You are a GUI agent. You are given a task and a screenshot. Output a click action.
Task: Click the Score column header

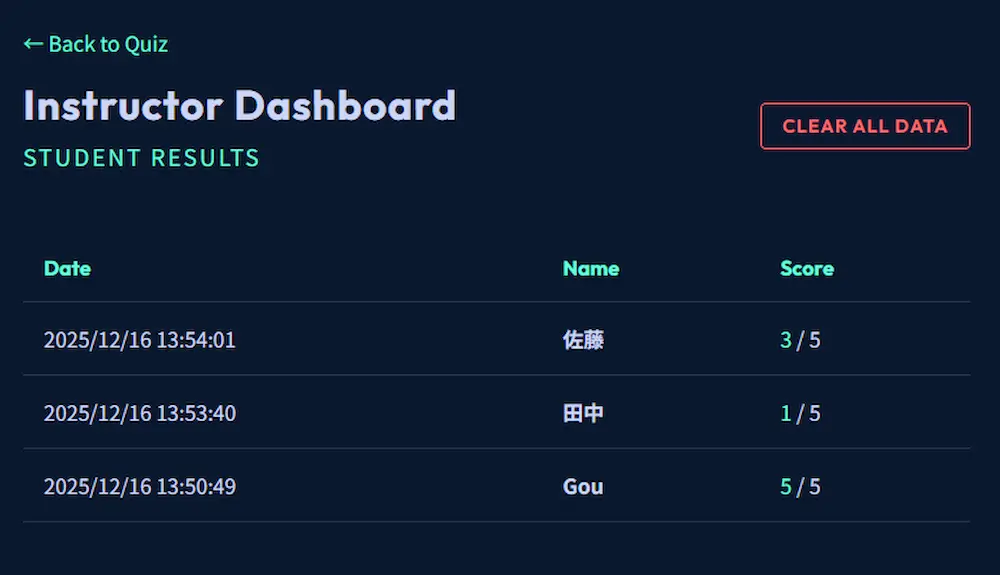(806, 268)
